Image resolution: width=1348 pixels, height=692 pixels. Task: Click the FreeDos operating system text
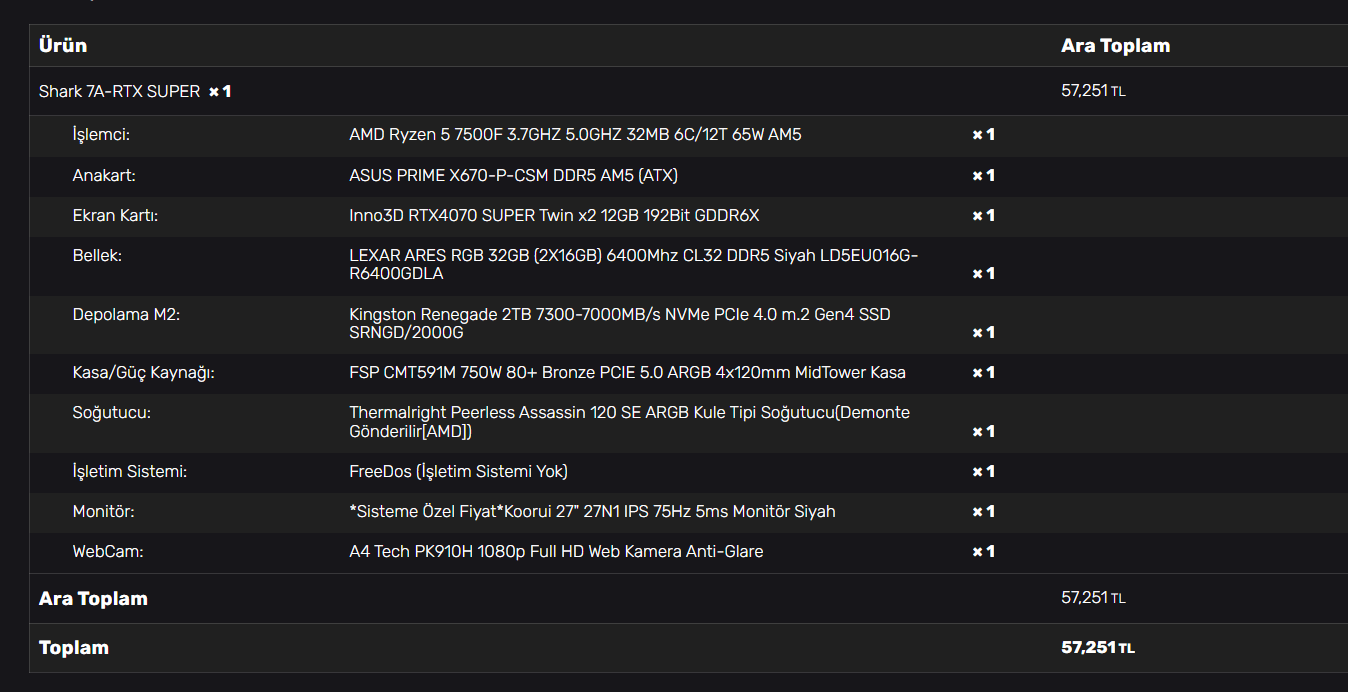point(458,471)
